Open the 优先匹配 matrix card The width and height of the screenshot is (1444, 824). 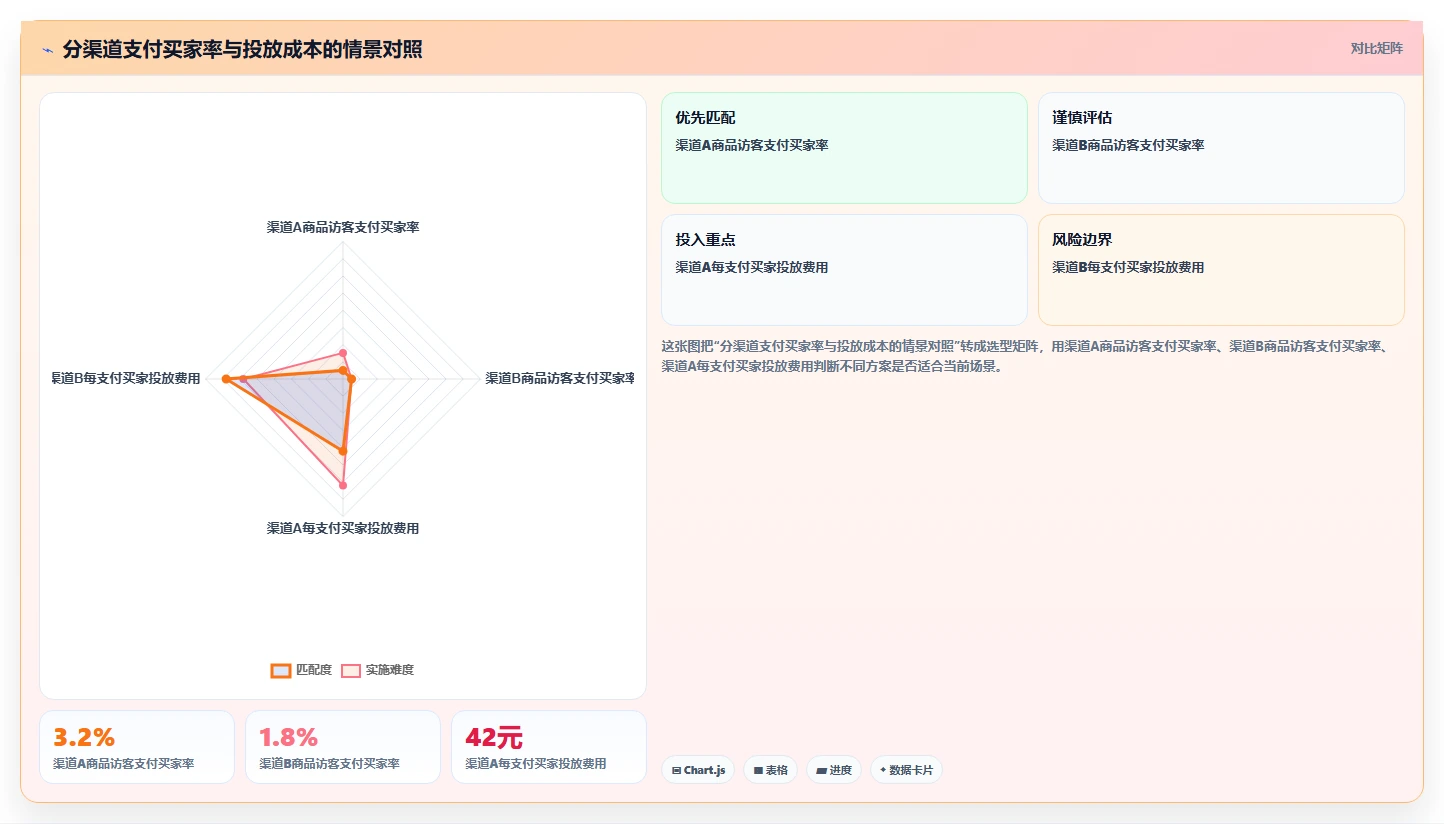pos(844,148)
